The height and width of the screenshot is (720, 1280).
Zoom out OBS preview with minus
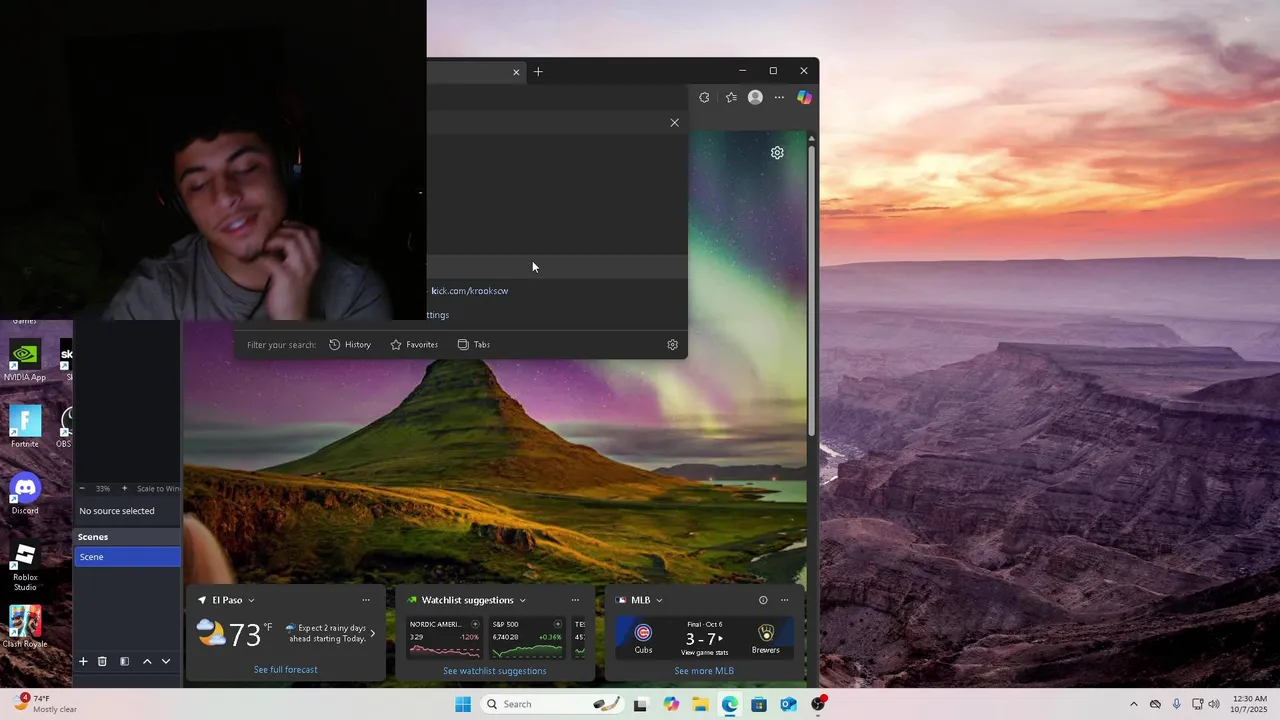tap(82, 488)
